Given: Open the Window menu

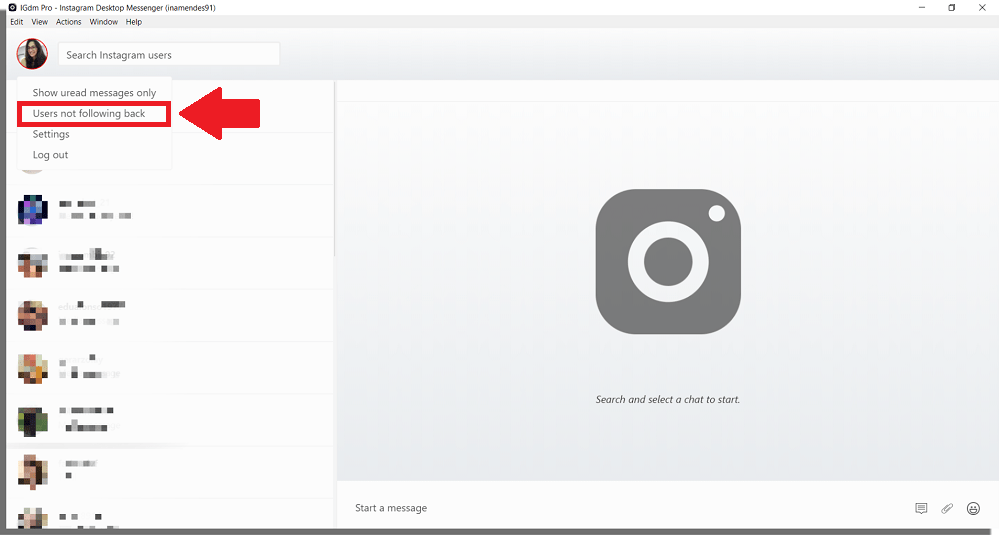Looking at the screenshot, I should point(103,22).
